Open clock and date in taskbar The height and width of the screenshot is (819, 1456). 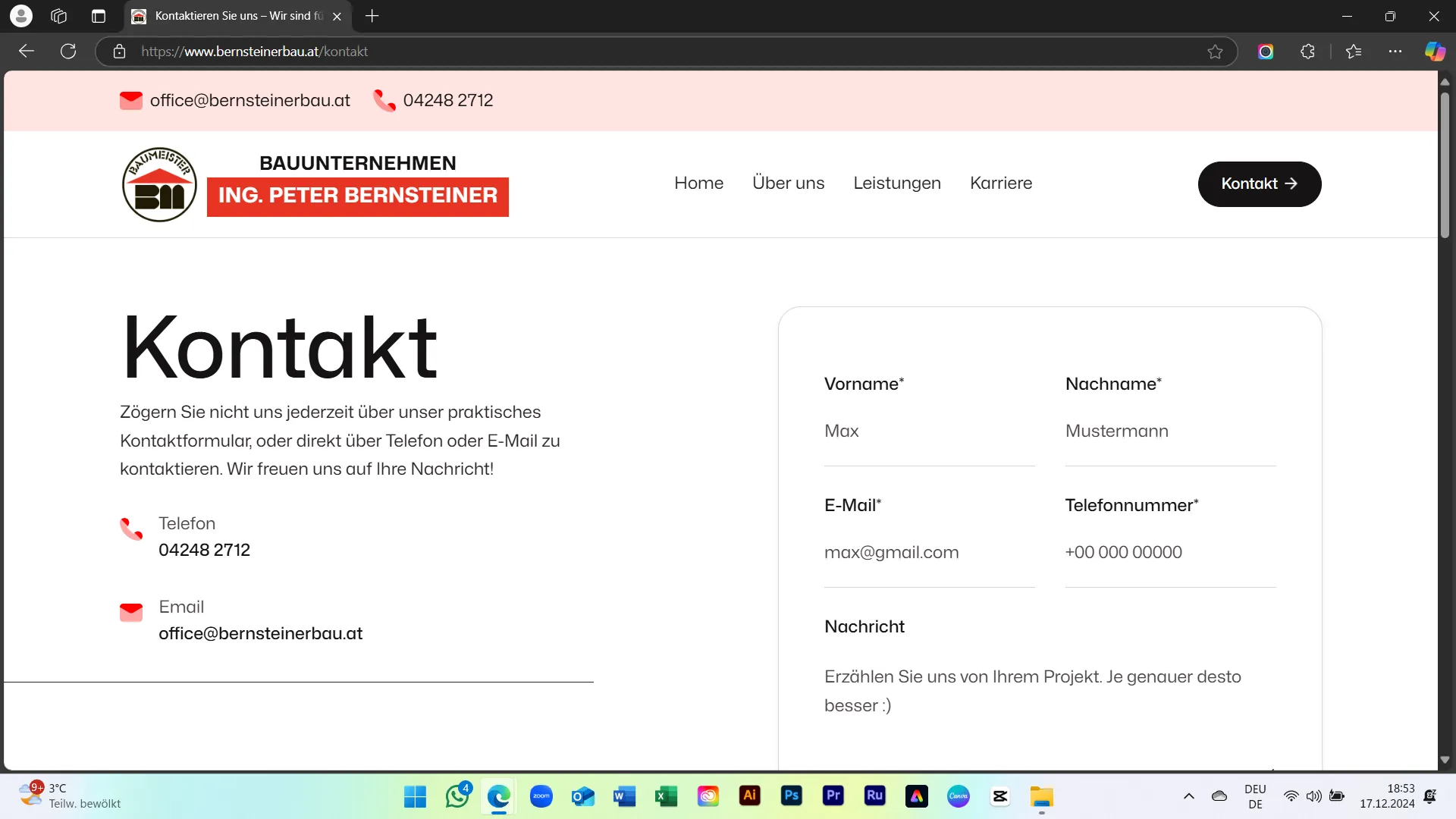pyautogui.click(x=1387, y=796)
